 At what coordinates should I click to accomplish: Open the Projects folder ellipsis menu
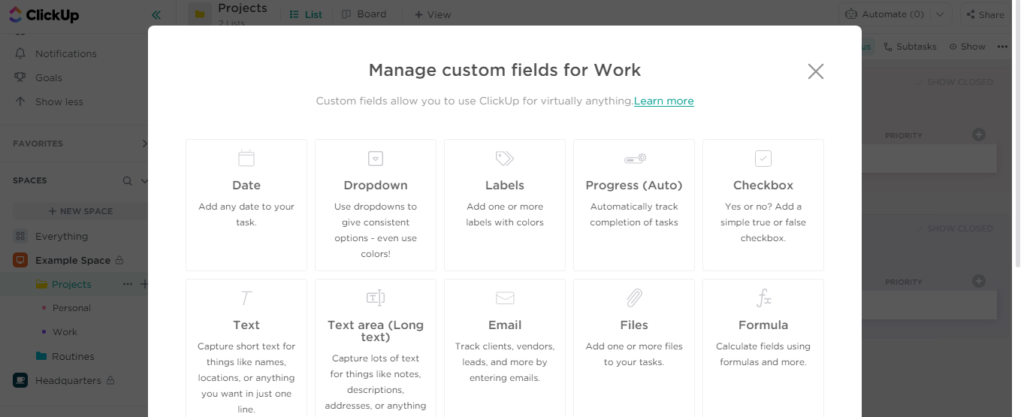coord(127,284)
